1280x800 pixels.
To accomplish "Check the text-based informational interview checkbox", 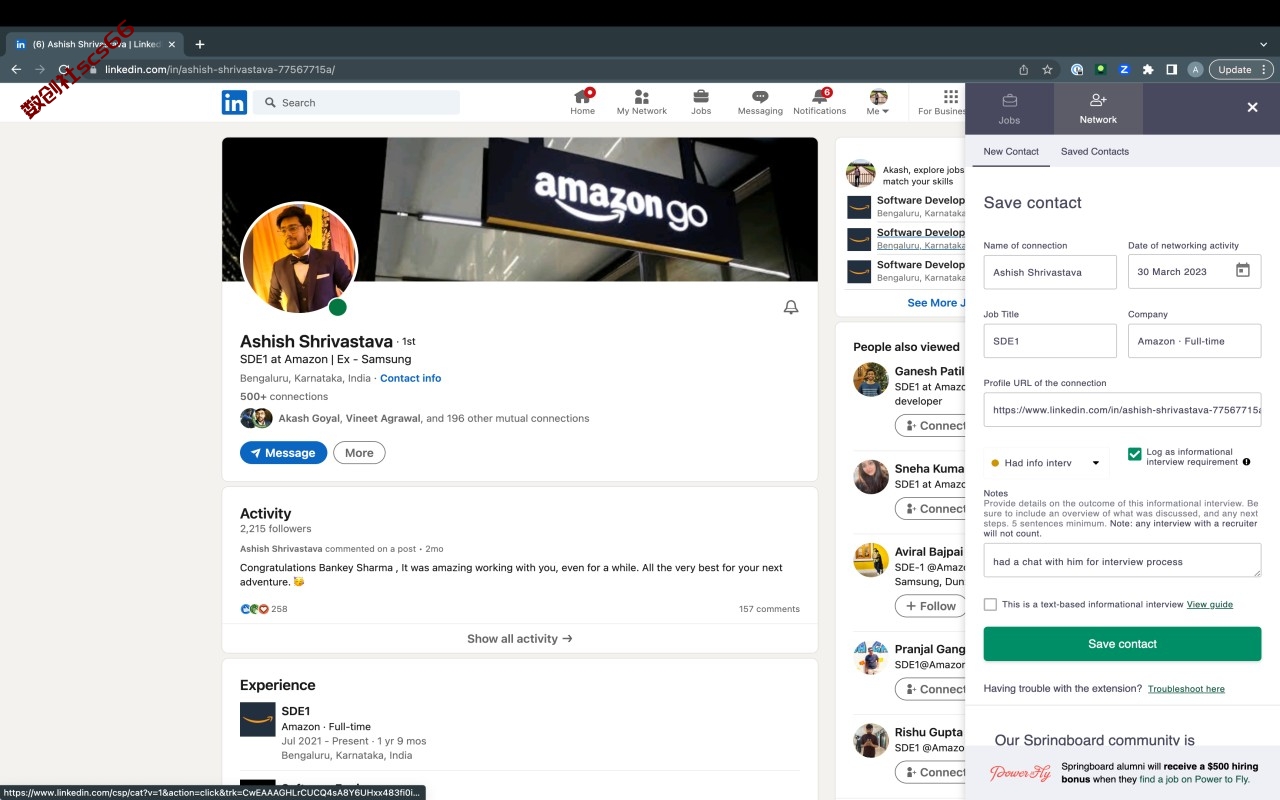I will point(990,604).
